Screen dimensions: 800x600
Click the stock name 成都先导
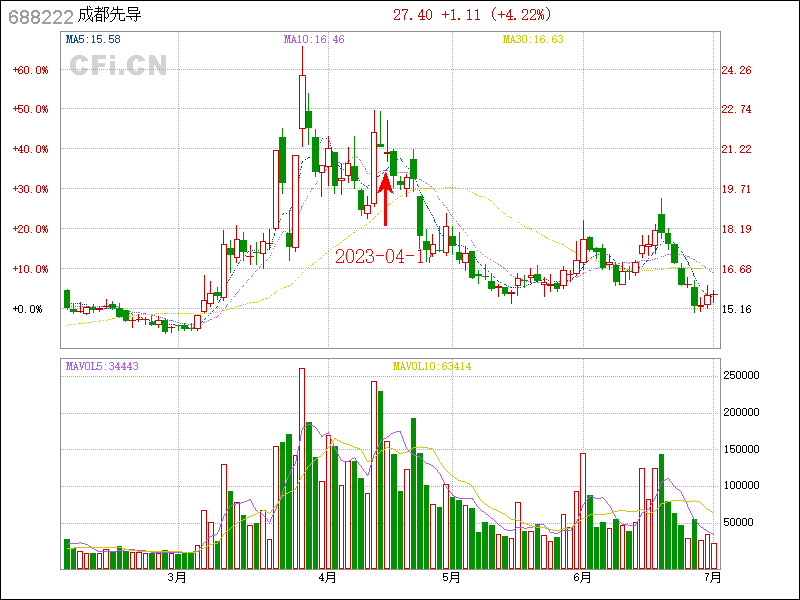point(109,15)
